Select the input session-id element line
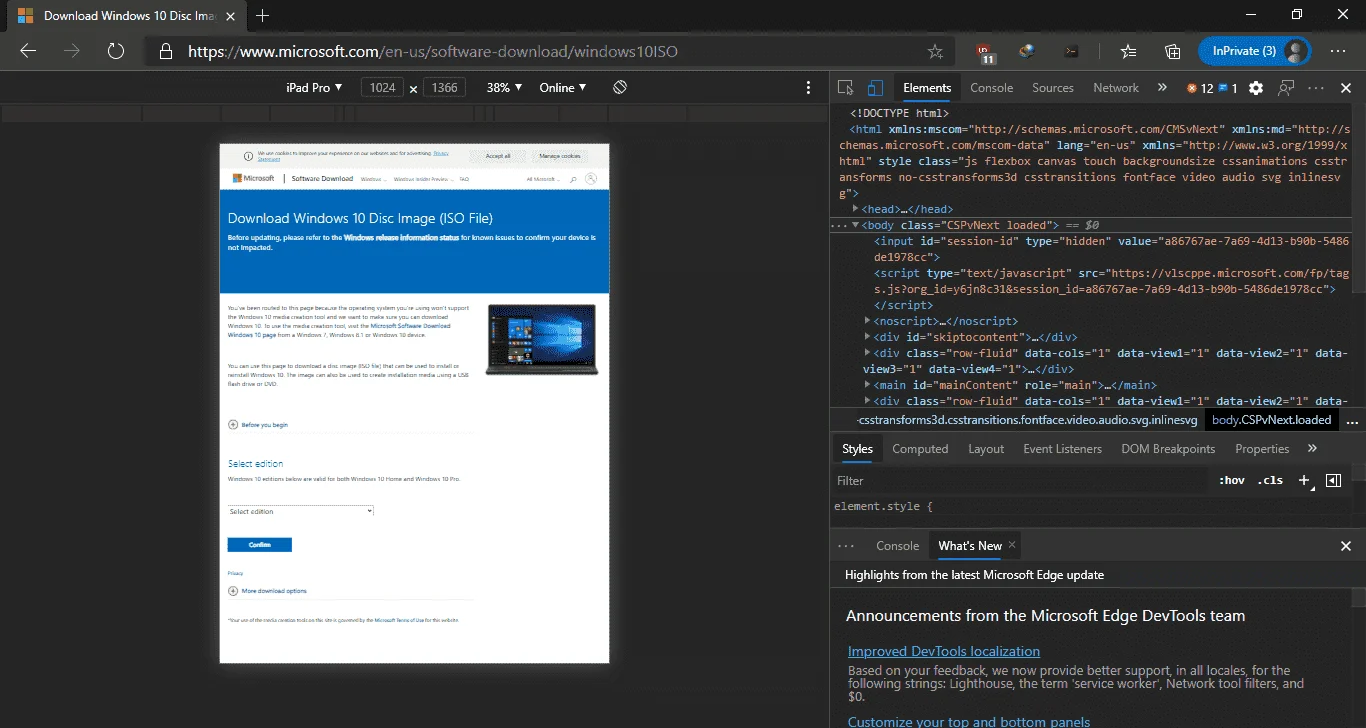Viewport: 1366px width, 728px height. tap(1111, 249)
